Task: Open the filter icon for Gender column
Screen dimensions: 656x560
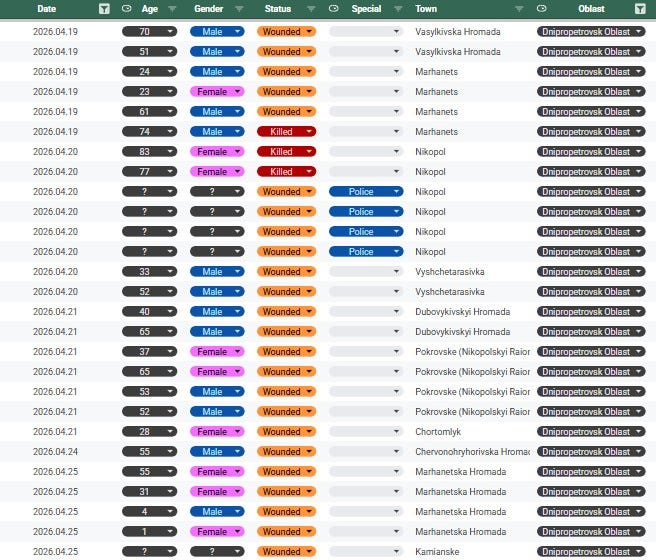Action: tap(239, 9)
